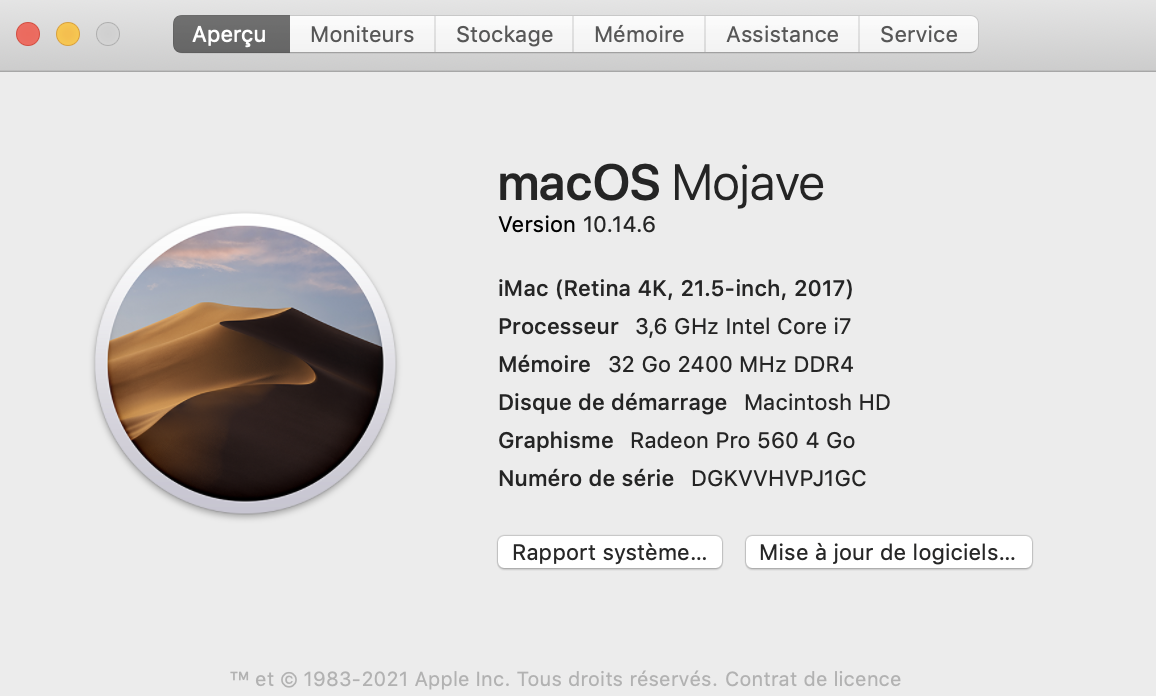Show the Service tab
This screenshot has height=696, width=1156.
coord(918,34)
